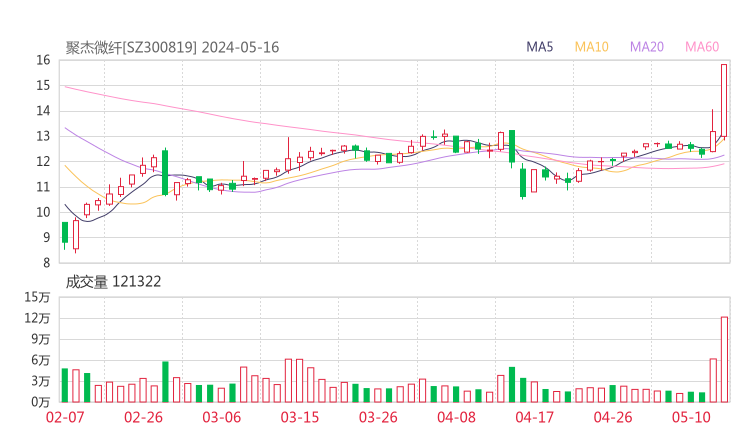Click the 03-15 date axis label
The width and height of the screenshot is (740, 440).
300,417
